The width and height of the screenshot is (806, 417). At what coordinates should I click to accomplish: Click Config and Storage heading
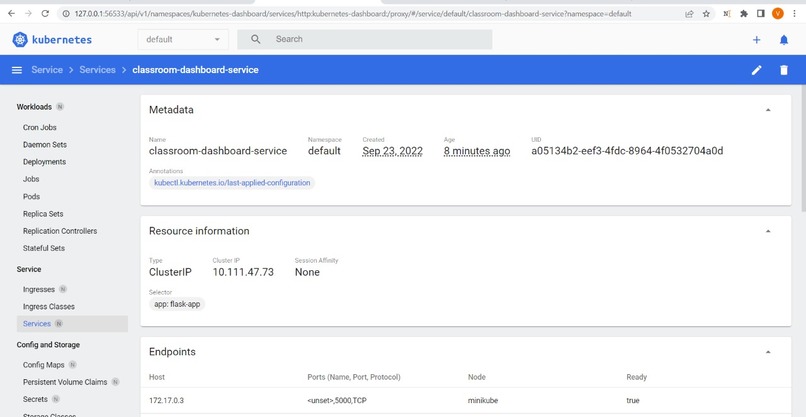point(48,345)
